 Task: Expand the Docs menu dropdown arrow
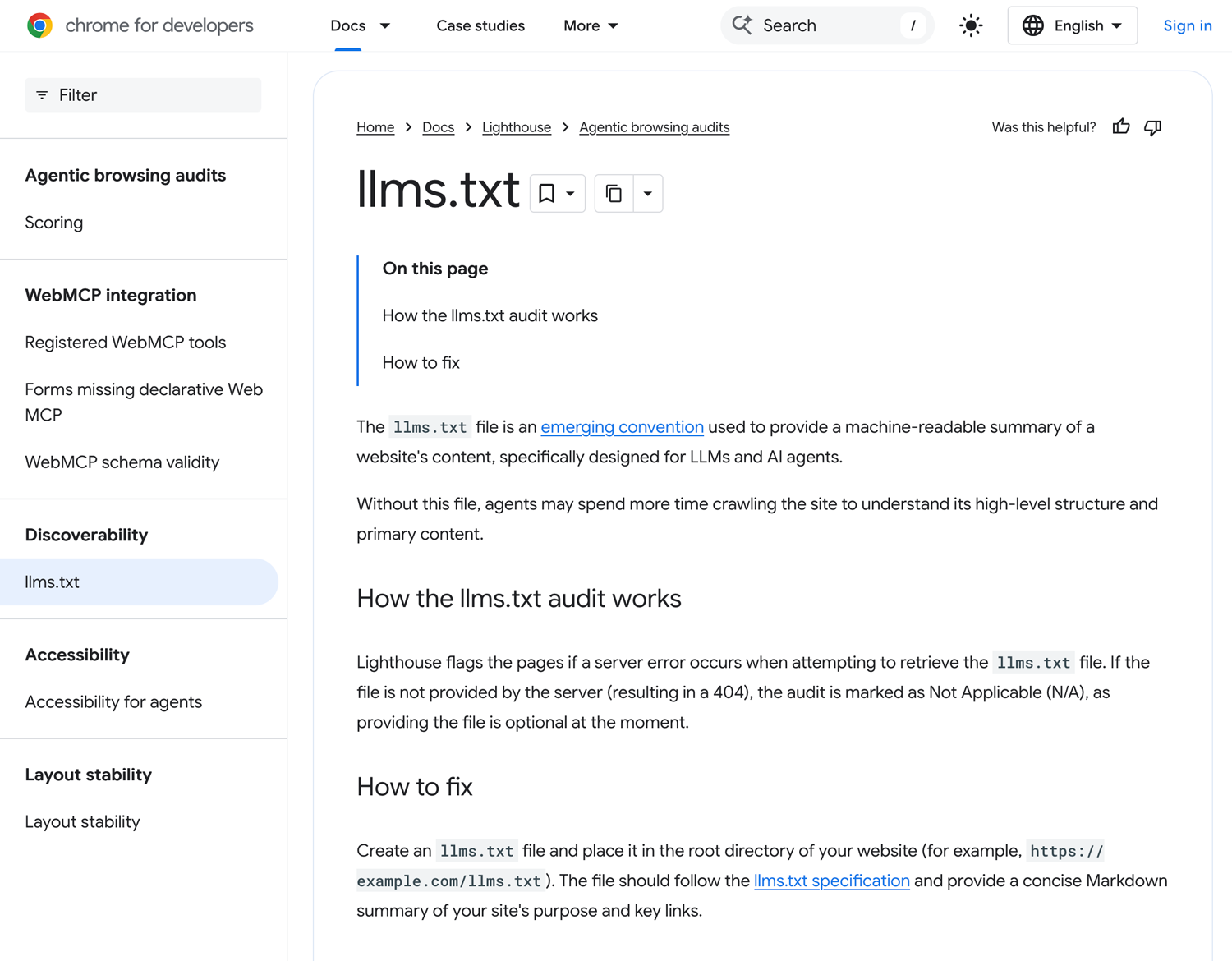tap(384, 26)
